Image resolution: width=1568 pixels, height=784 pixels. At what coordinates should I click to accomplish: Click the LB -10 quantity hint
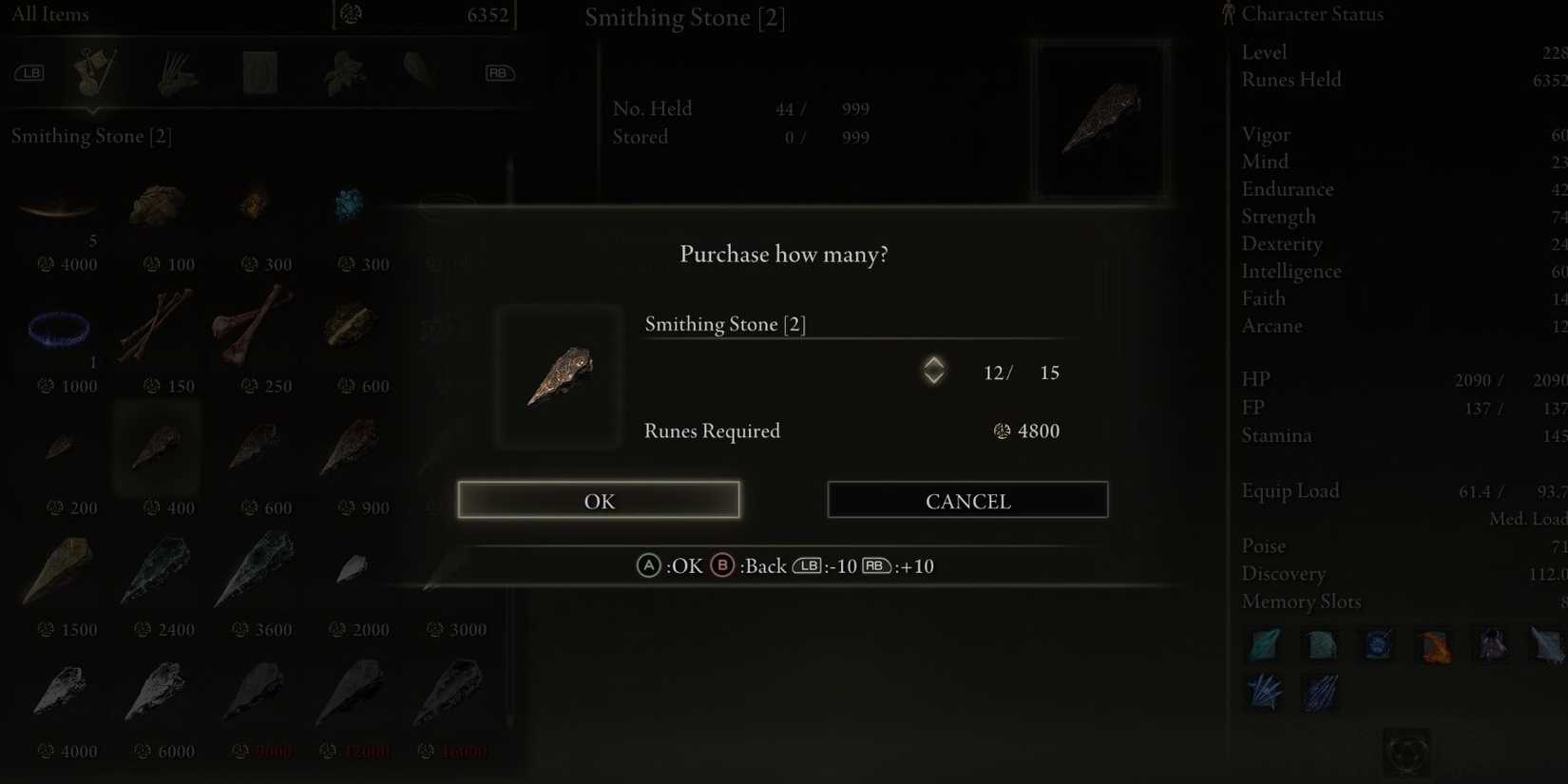point(824,566)
